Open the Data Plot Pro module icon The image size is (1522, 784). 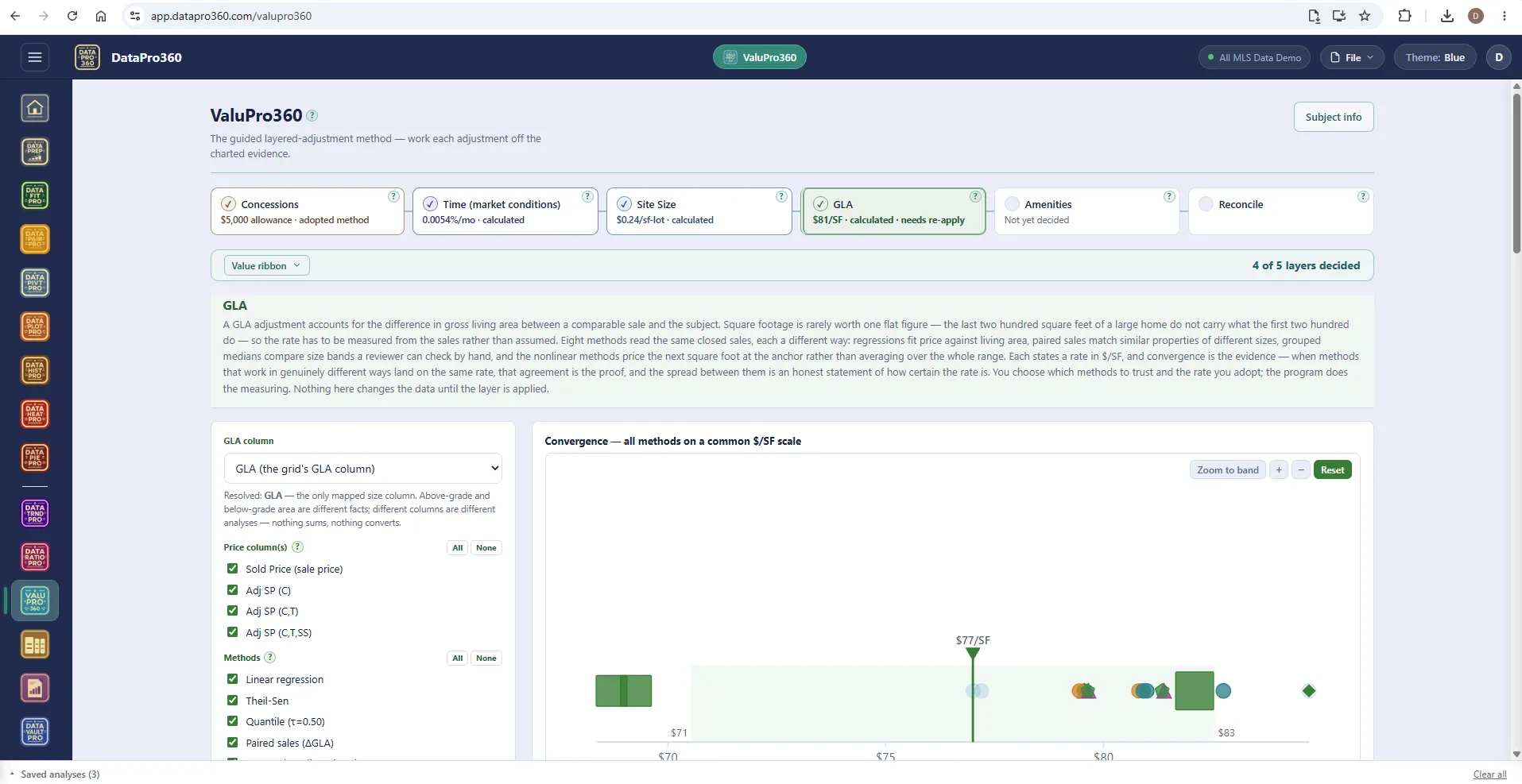click(x=35, y=326)
